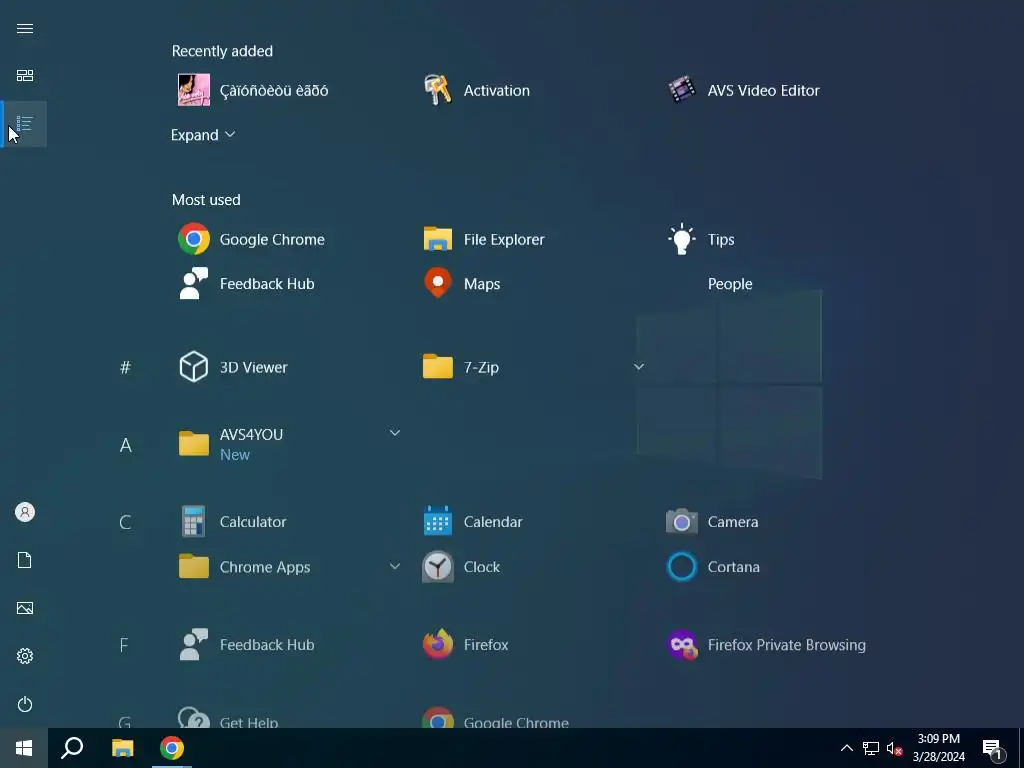This screenshot has width=1024, height=768.
Task: Launch the Maps app
Action: pyautogui.click(x=462, y=283)
